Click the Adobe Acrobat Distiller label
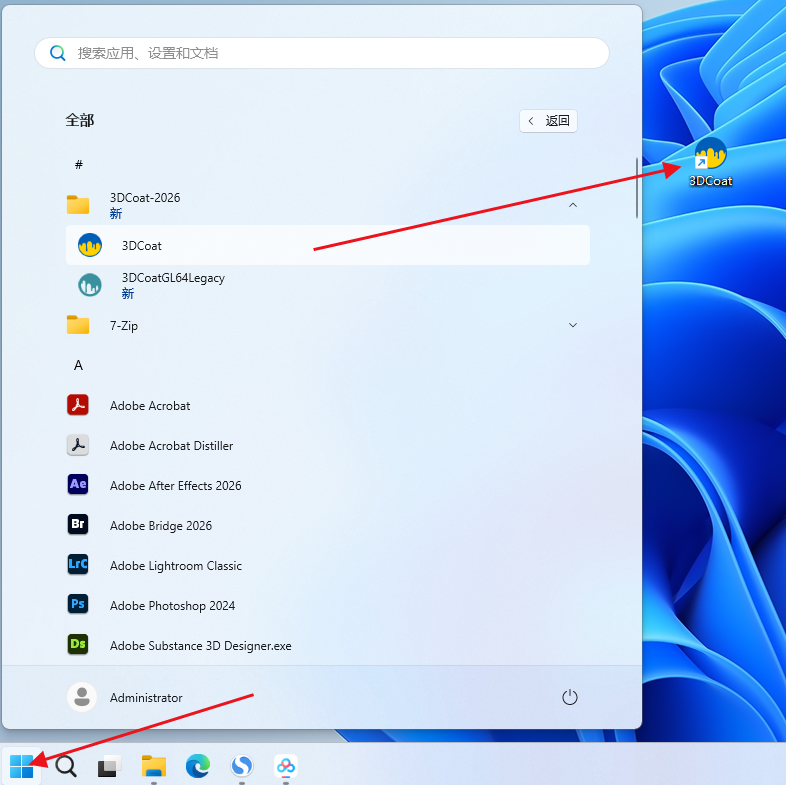The image size is (786, 785). coord(171,446)
